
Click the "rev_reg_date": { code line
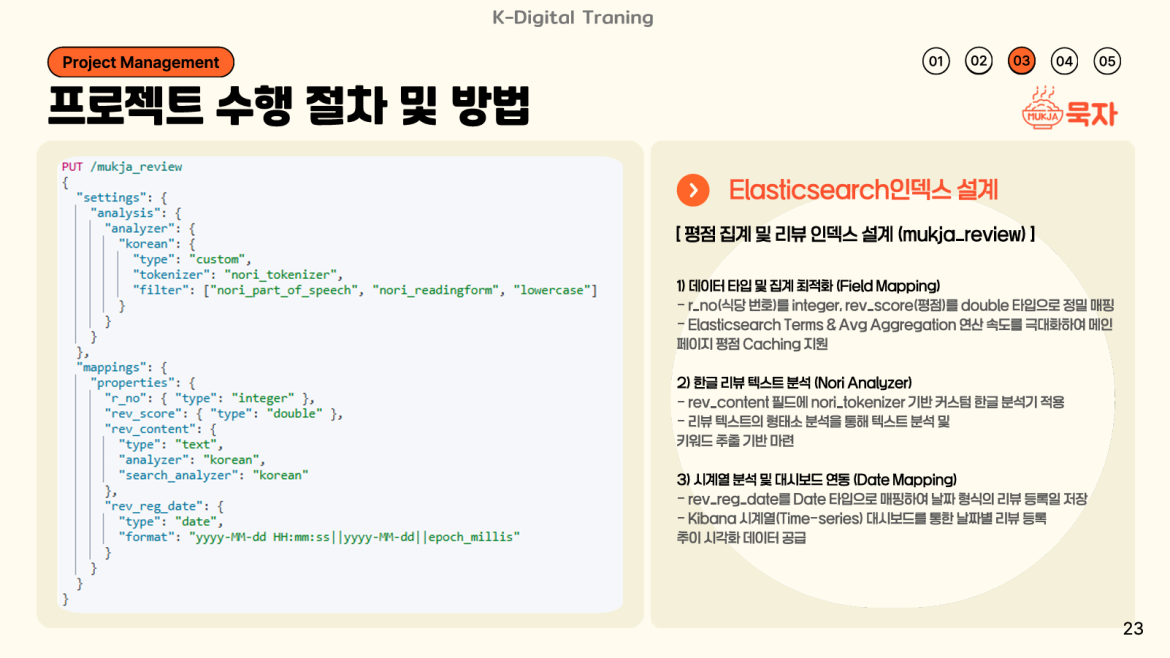pos(163,506)
